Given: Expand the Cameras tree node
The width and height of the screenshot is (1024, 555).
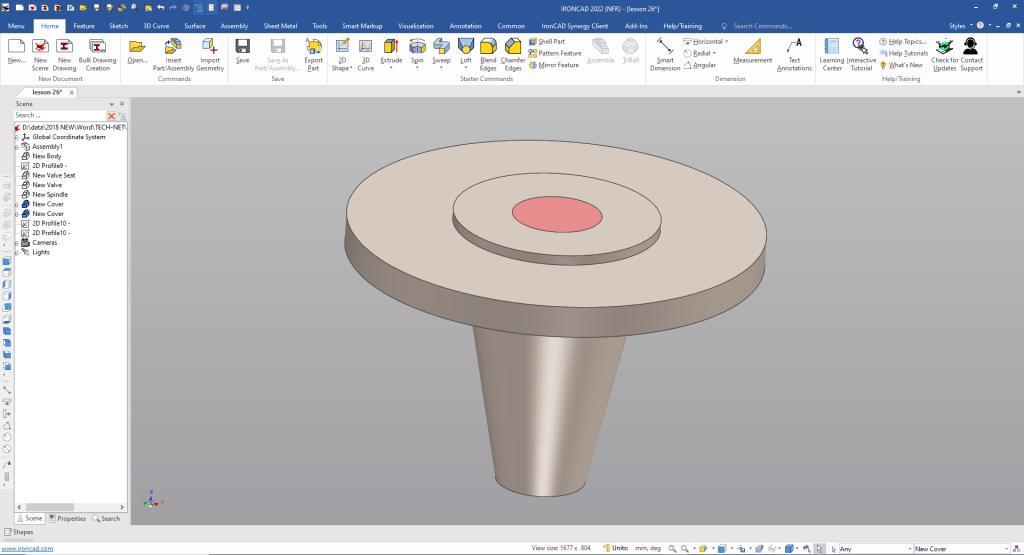Looking at the screenshot, I should coord(16,243).
